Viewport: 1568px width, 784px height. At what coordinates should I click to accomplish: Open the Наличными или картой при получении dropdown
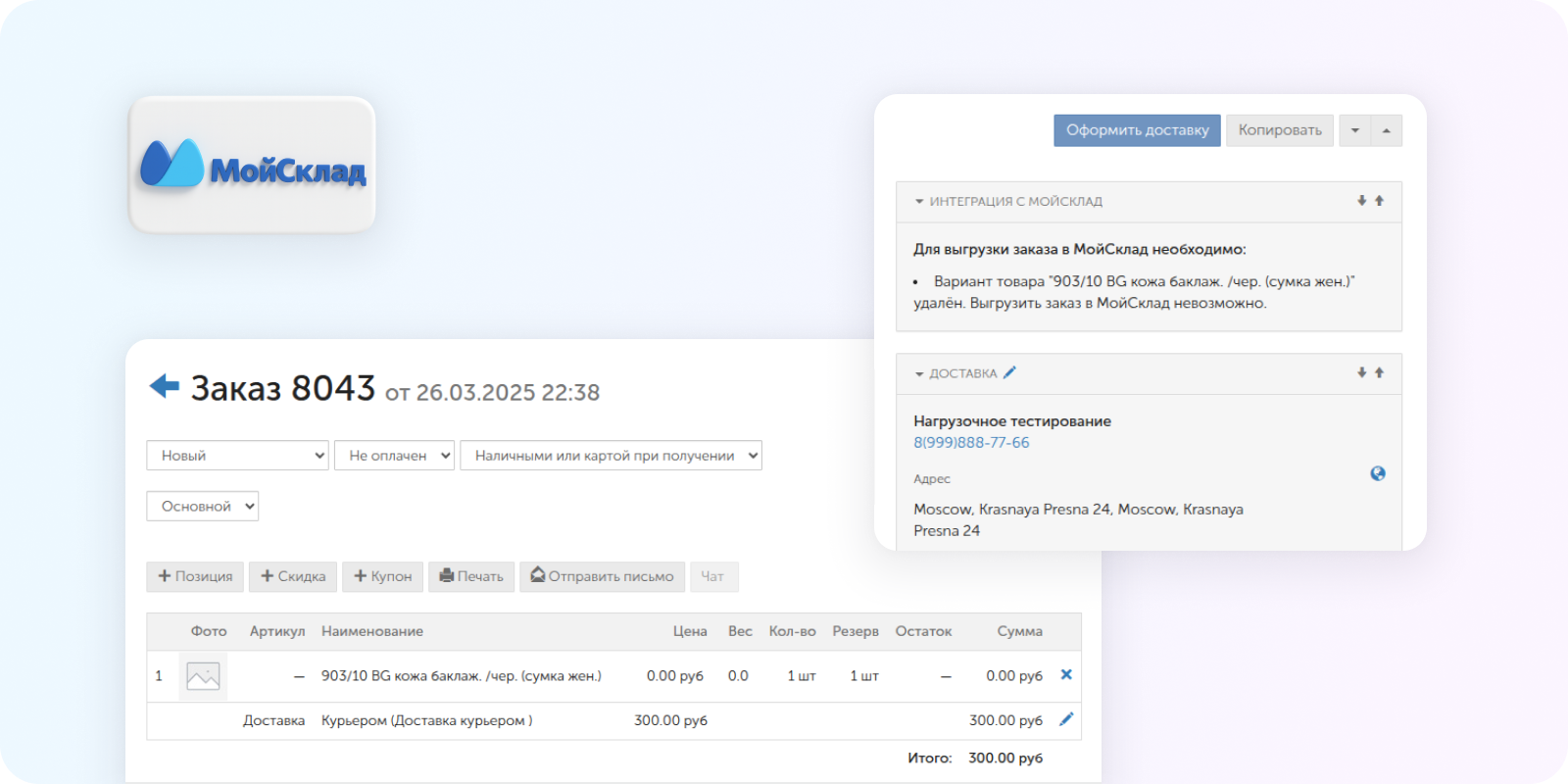pos(611,456)
